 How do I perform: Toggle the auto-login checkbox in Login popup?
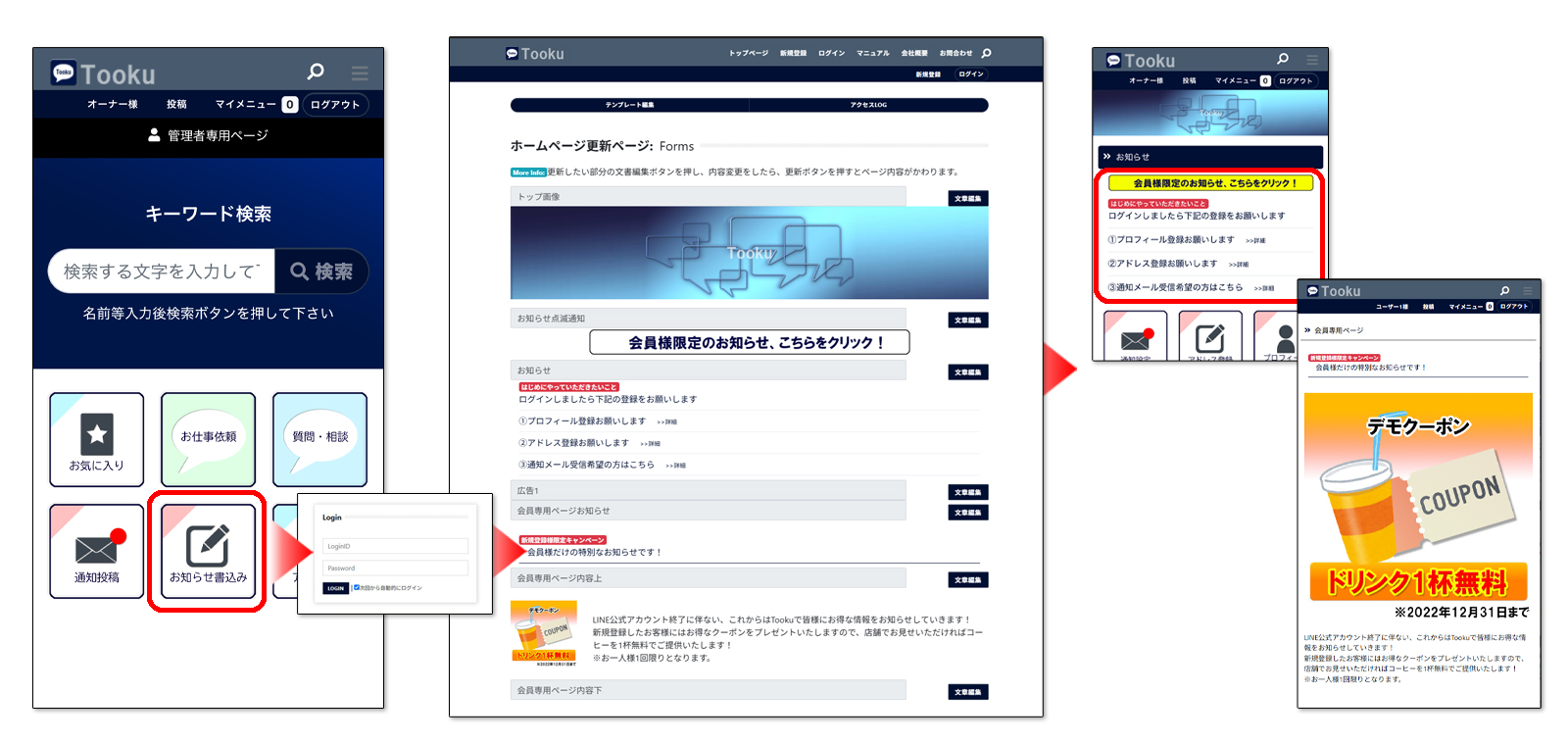pyautogui.click(x=357, y=588)
